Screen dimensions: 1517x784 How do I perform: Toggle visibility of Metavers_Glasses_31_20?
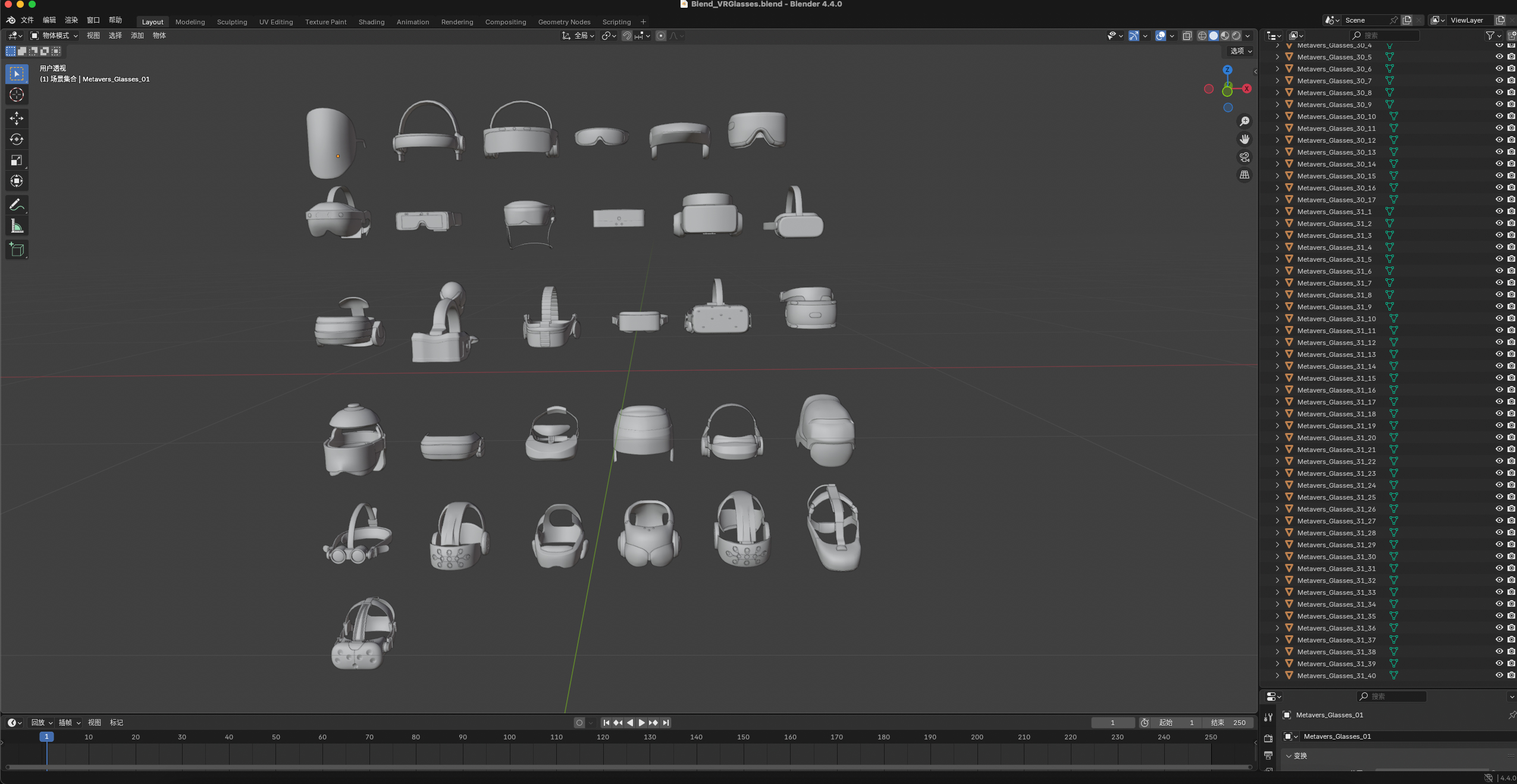coord(1499,438)
